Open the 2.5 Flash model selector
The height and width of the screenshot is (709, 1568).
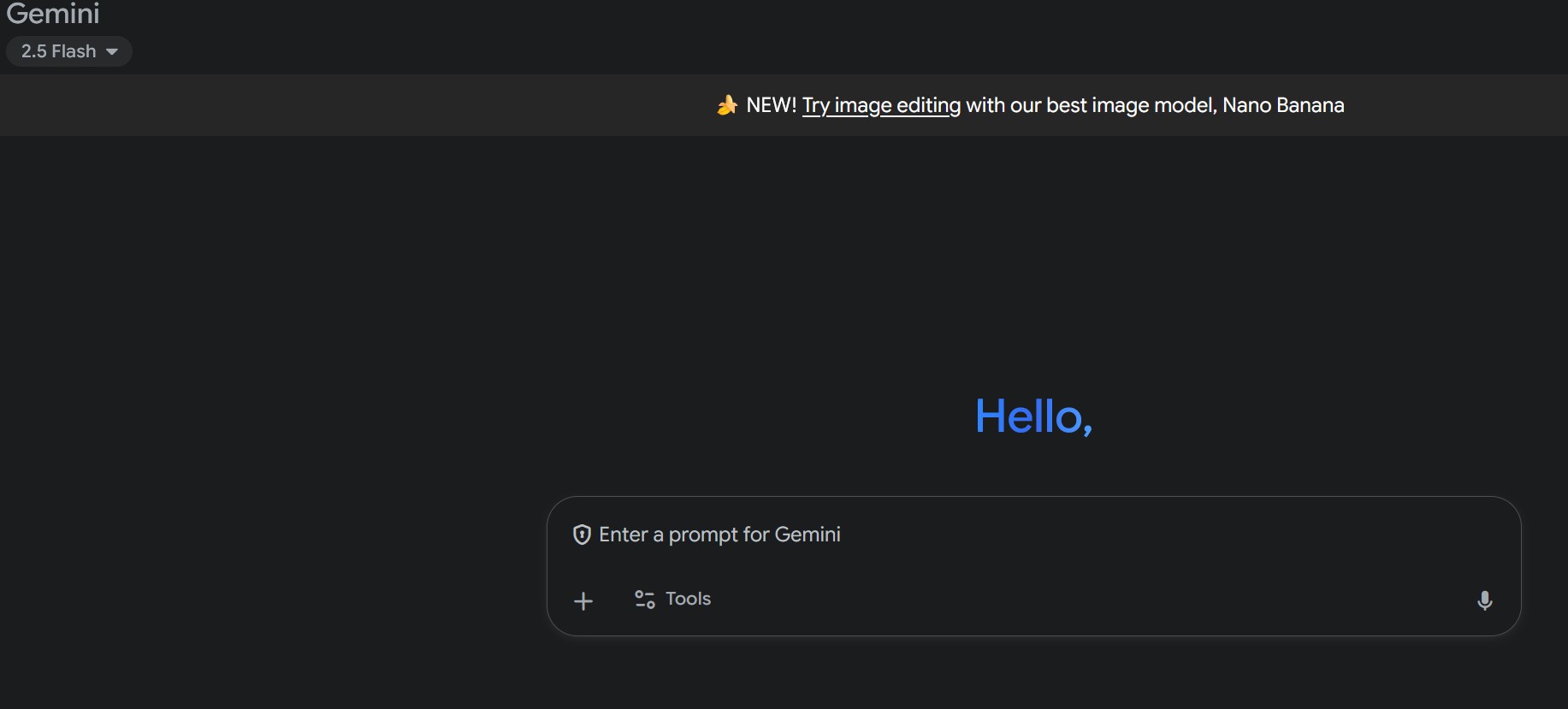68,51
